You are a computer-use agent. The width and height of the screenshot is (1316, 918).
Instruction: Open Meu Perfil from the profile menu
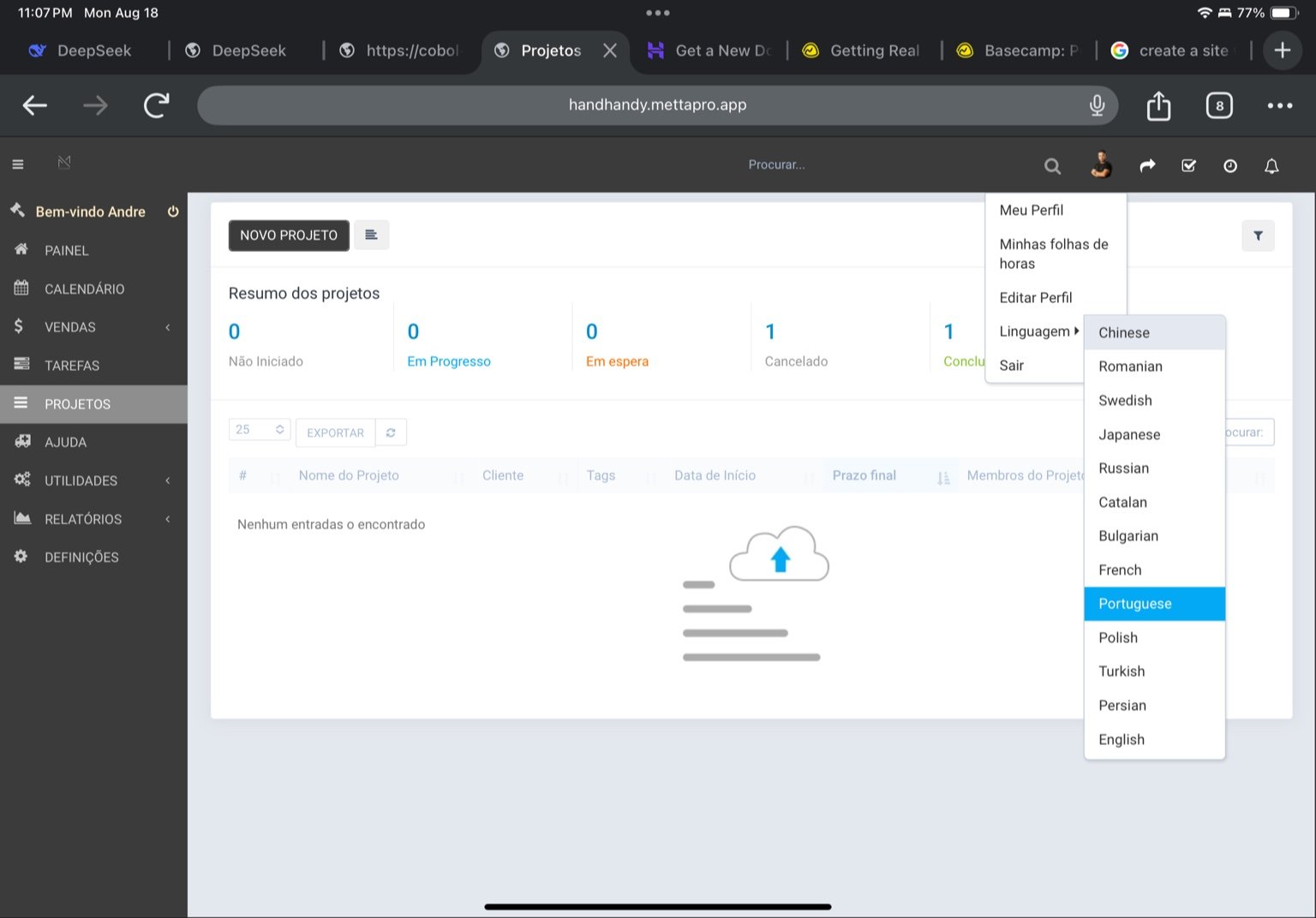click(1032, 210)
